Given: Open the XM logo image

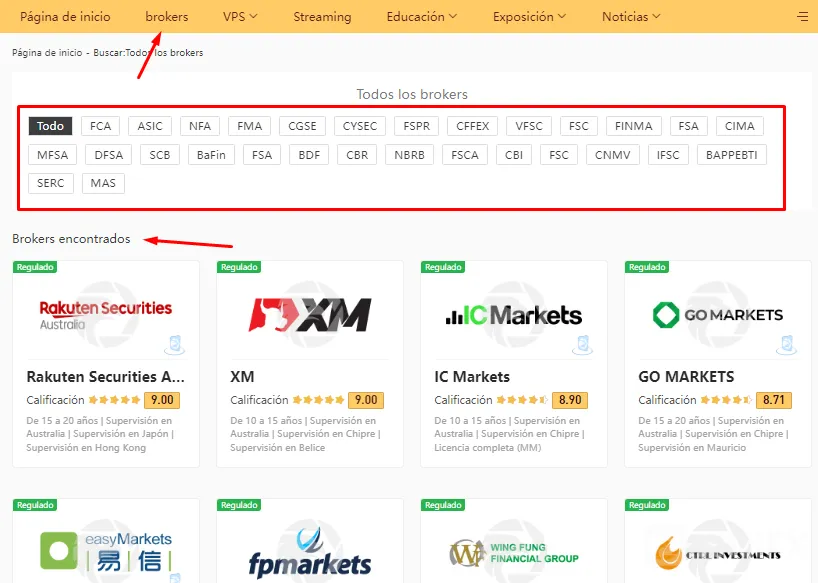Looking at the screenshot, I should (x=310, y=315).
